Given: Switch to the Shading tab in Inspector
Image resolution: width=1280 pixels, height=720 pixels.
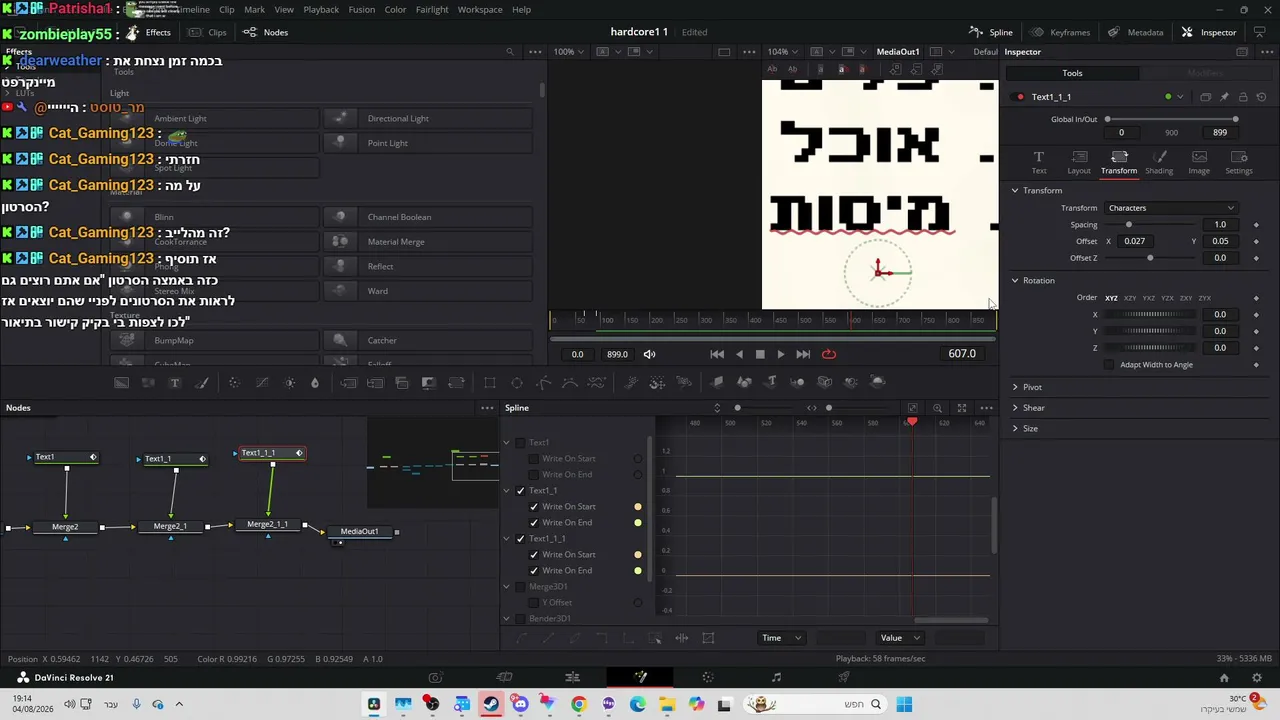Looking at the screenshot, I should pos(1159,162).
